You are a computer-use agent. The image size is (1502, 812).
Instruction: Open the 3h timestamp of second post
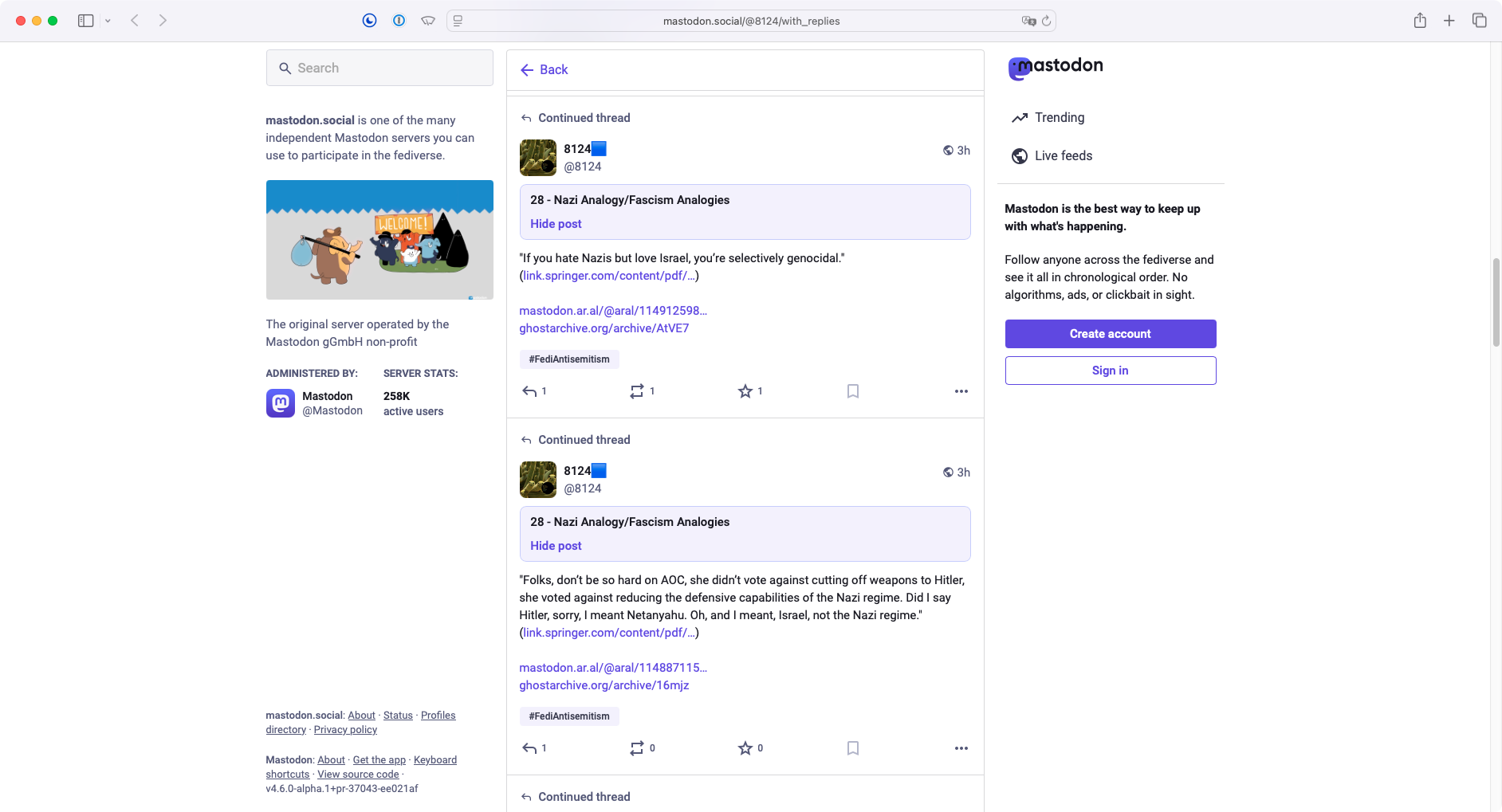tap(963, 473)
